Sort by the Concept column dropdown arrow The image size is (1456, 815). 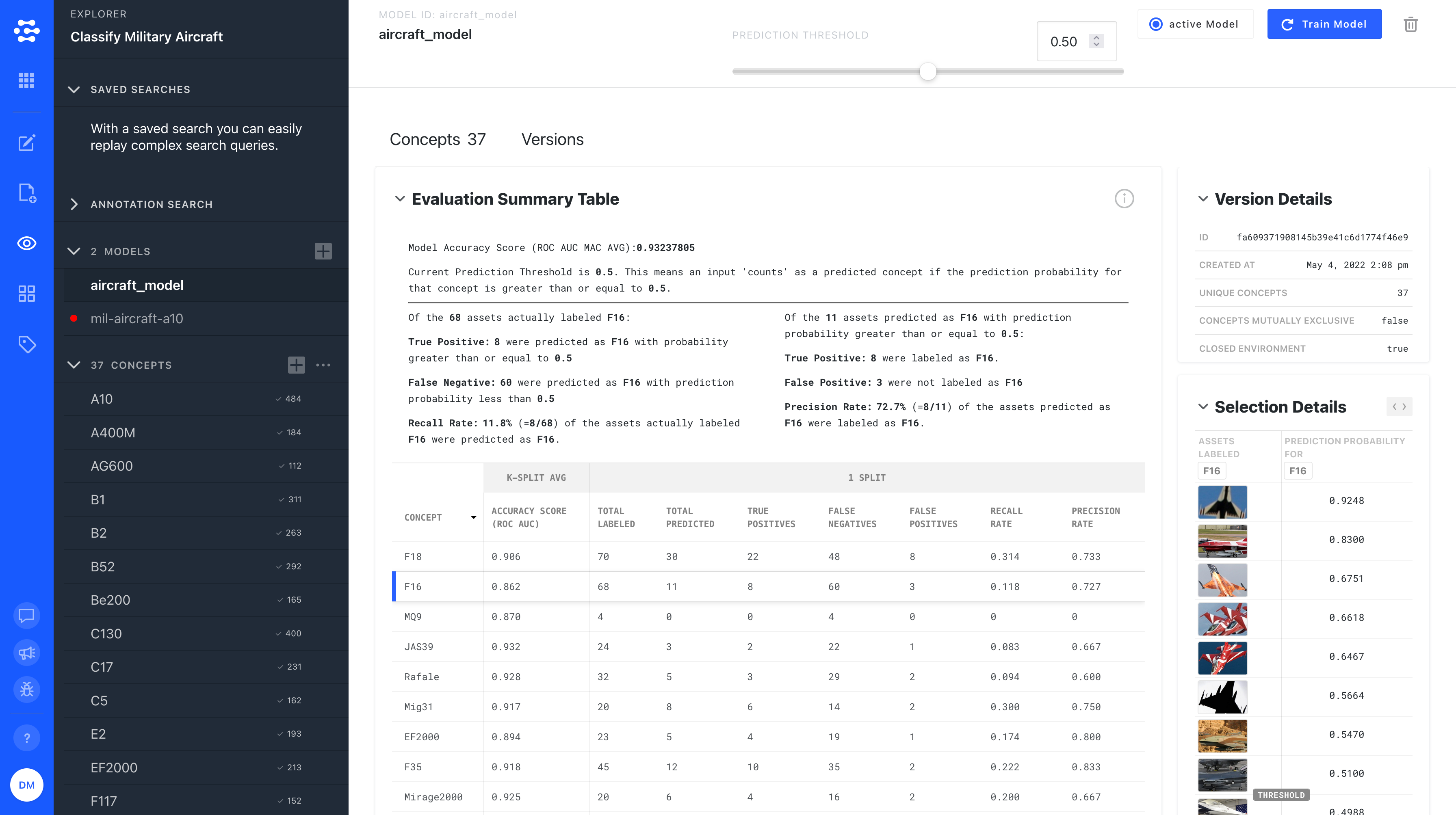pyautogui.click(x=474, y=517)
